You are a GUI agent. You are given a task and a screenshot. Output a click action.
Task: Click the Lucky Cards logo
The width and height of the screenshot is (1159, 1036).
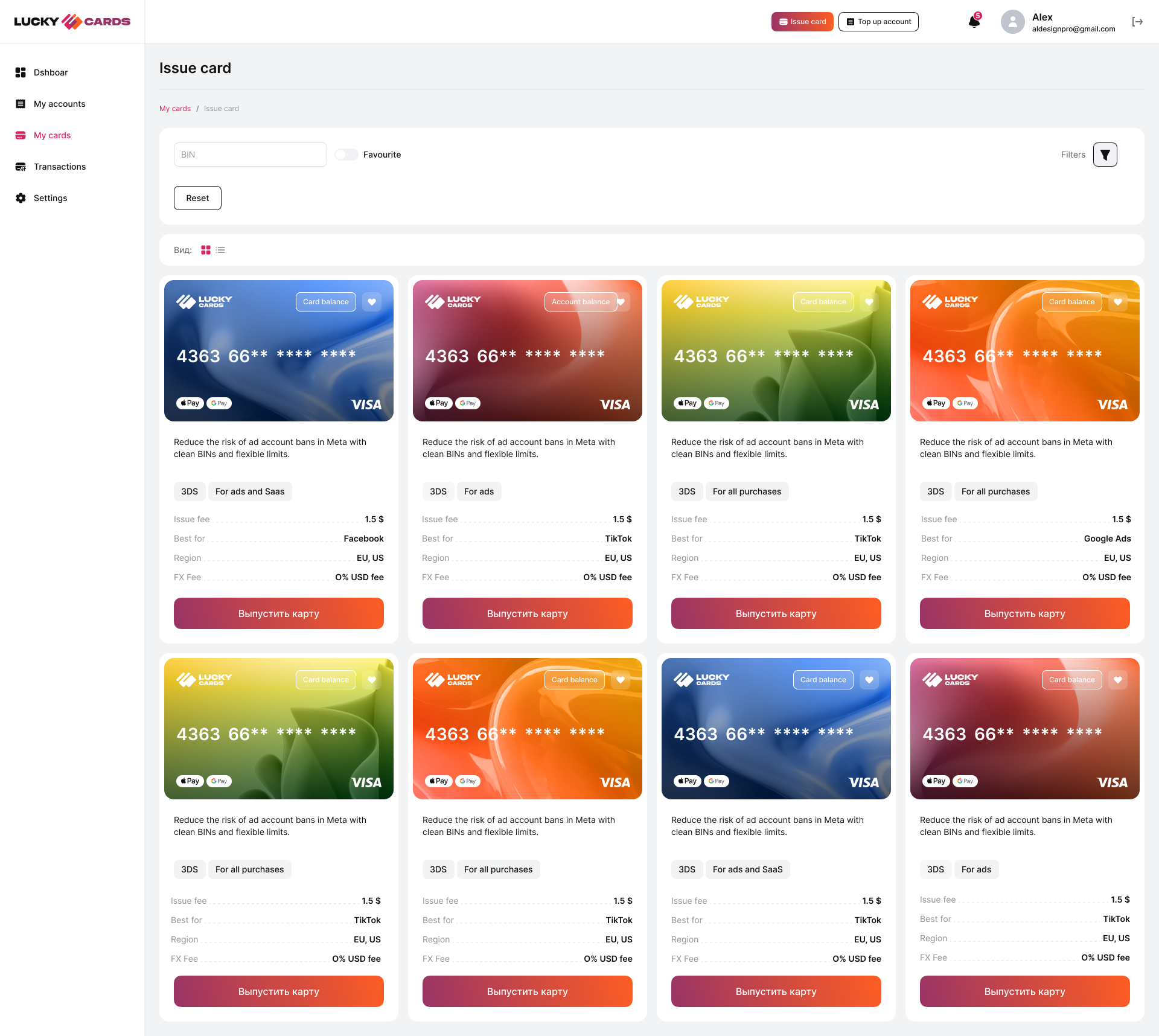[x=72, y=21]
